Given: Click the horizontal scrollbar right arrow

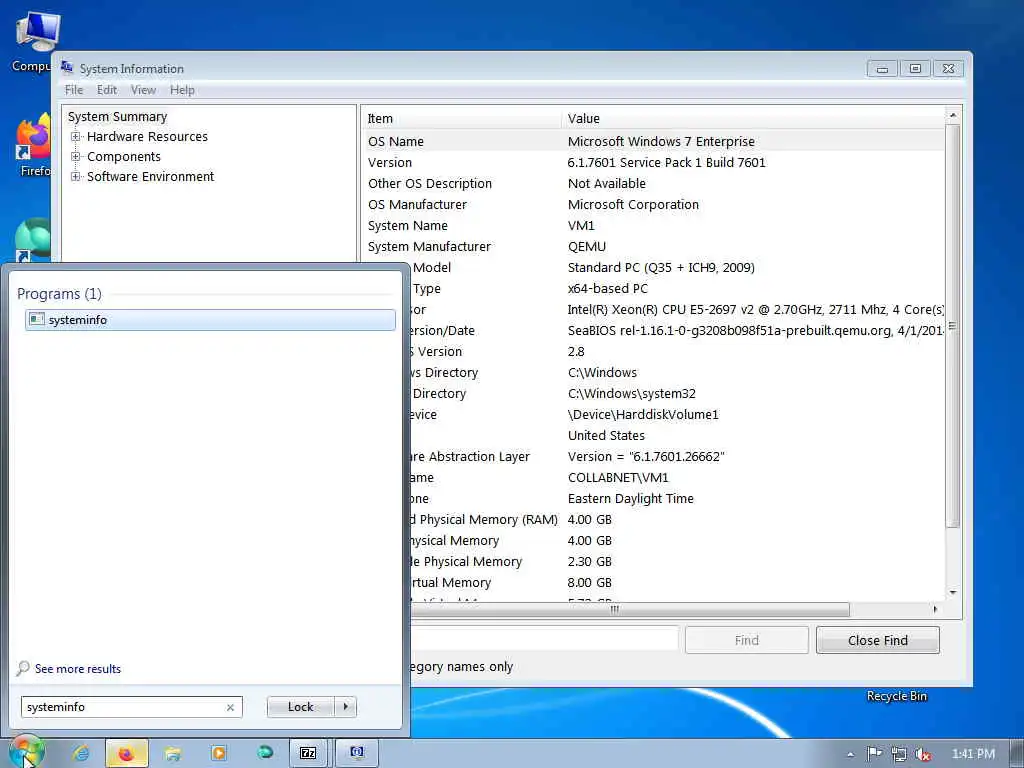Looking at the screenshot, I should point(935,609).
